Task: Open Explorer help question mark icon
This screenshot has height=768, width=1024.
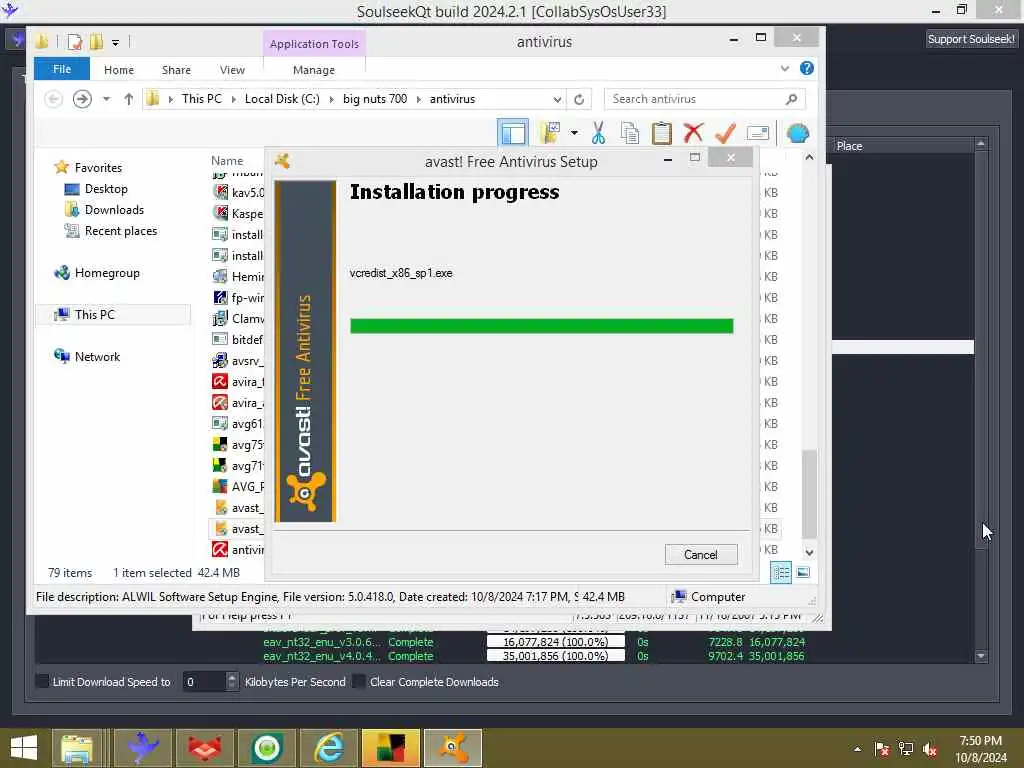Action: (x=807, y=69)
